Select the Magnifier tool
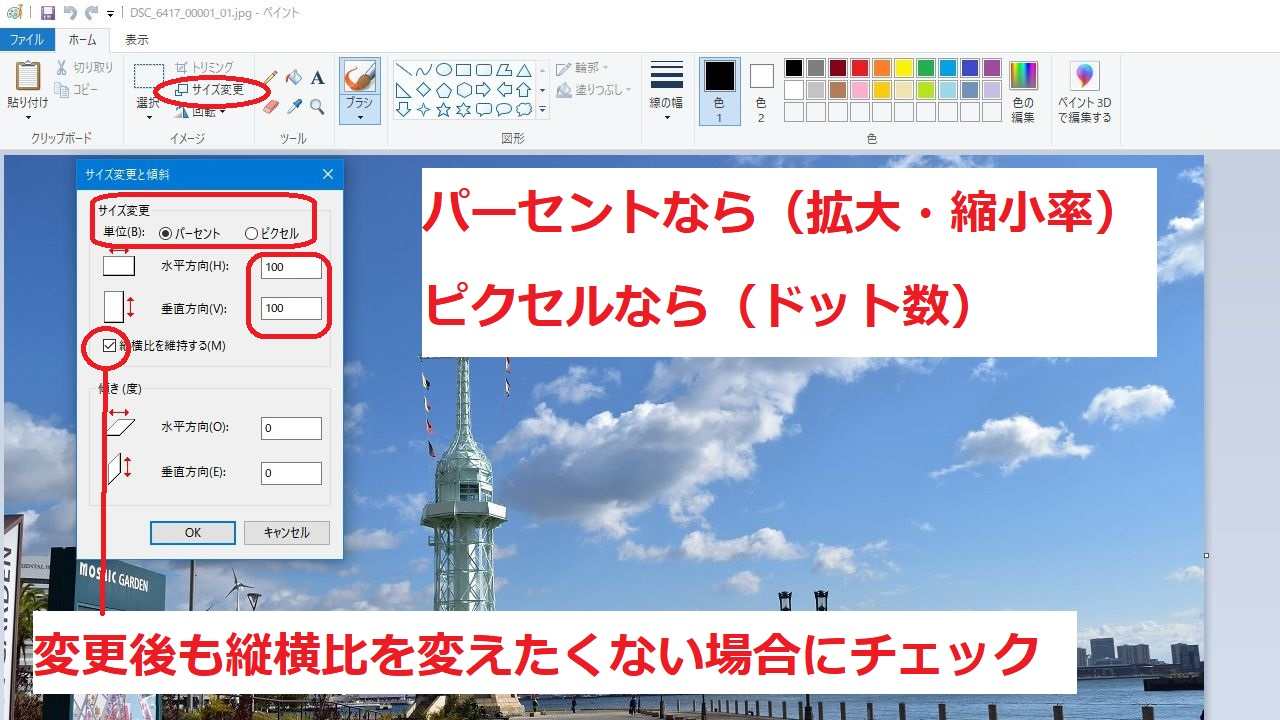The image size is (1280, 720). [317, 106]
